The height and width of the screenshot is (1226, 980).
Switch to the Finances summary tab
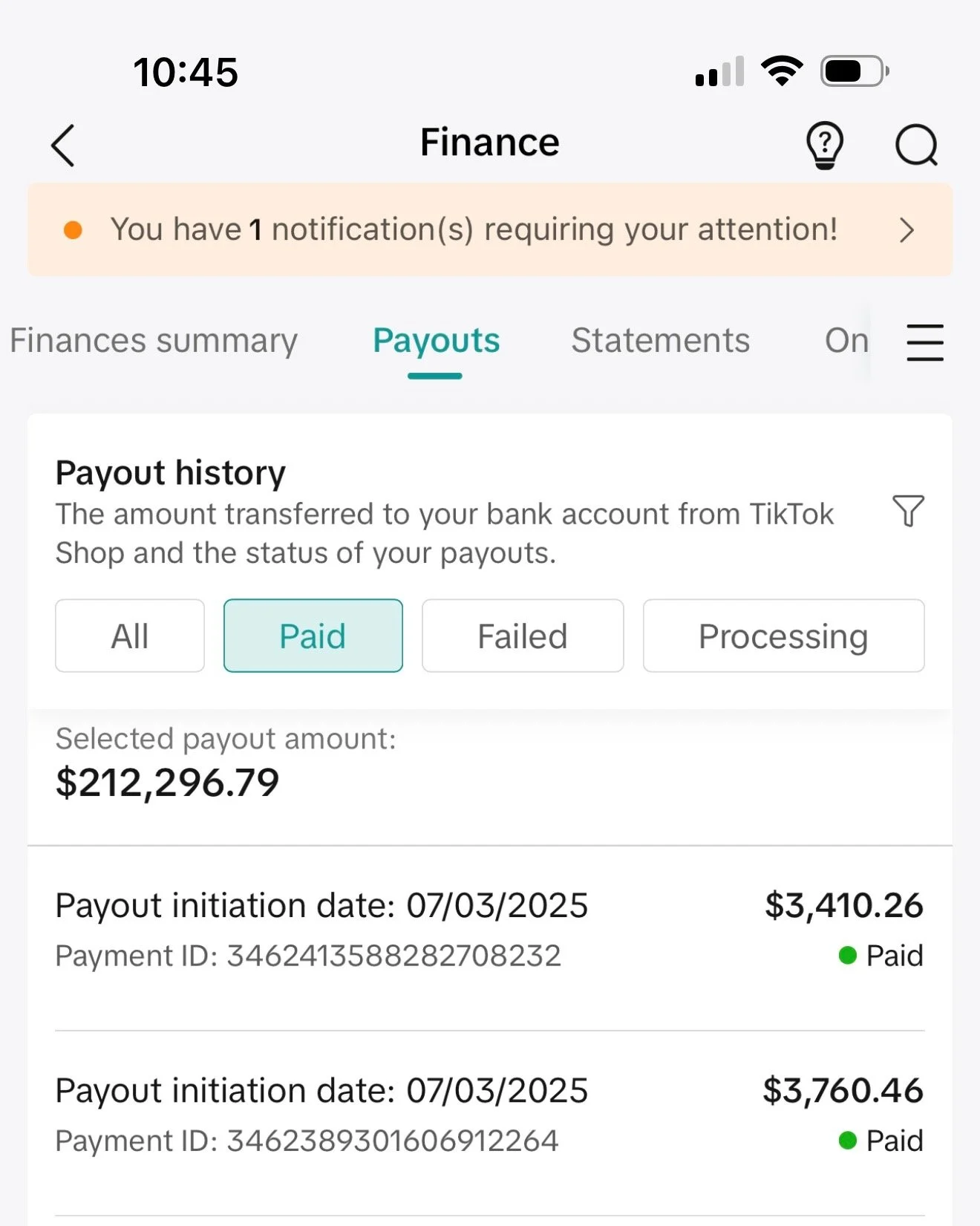pyautogui.click(x=154, y=341)
